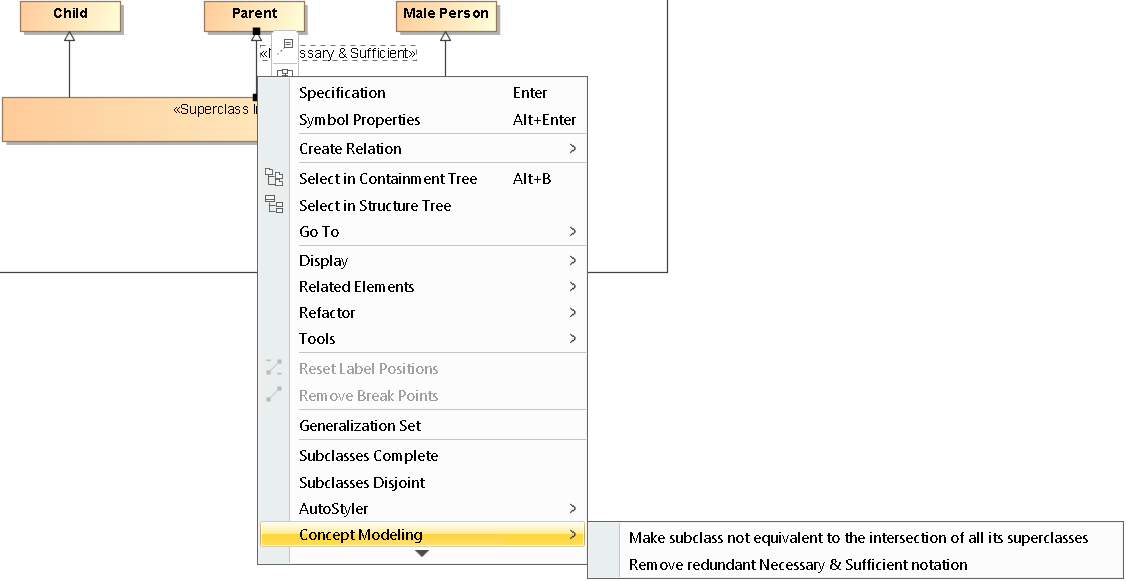Click the Remove Break Points icon
Image resolution: width=1126 pixels, height=581 pixels.
pyautogui.click(x=274, y=395)
